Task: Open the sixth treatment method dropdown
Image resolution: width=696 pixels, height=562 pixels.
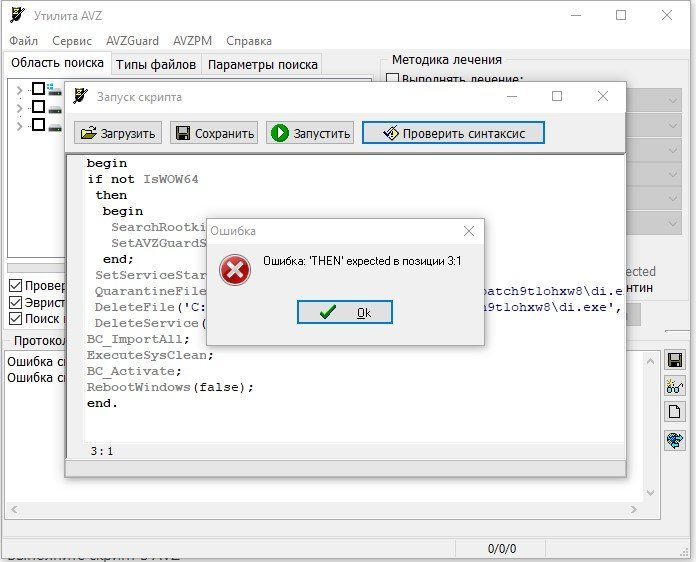Action: coord(672,223)
